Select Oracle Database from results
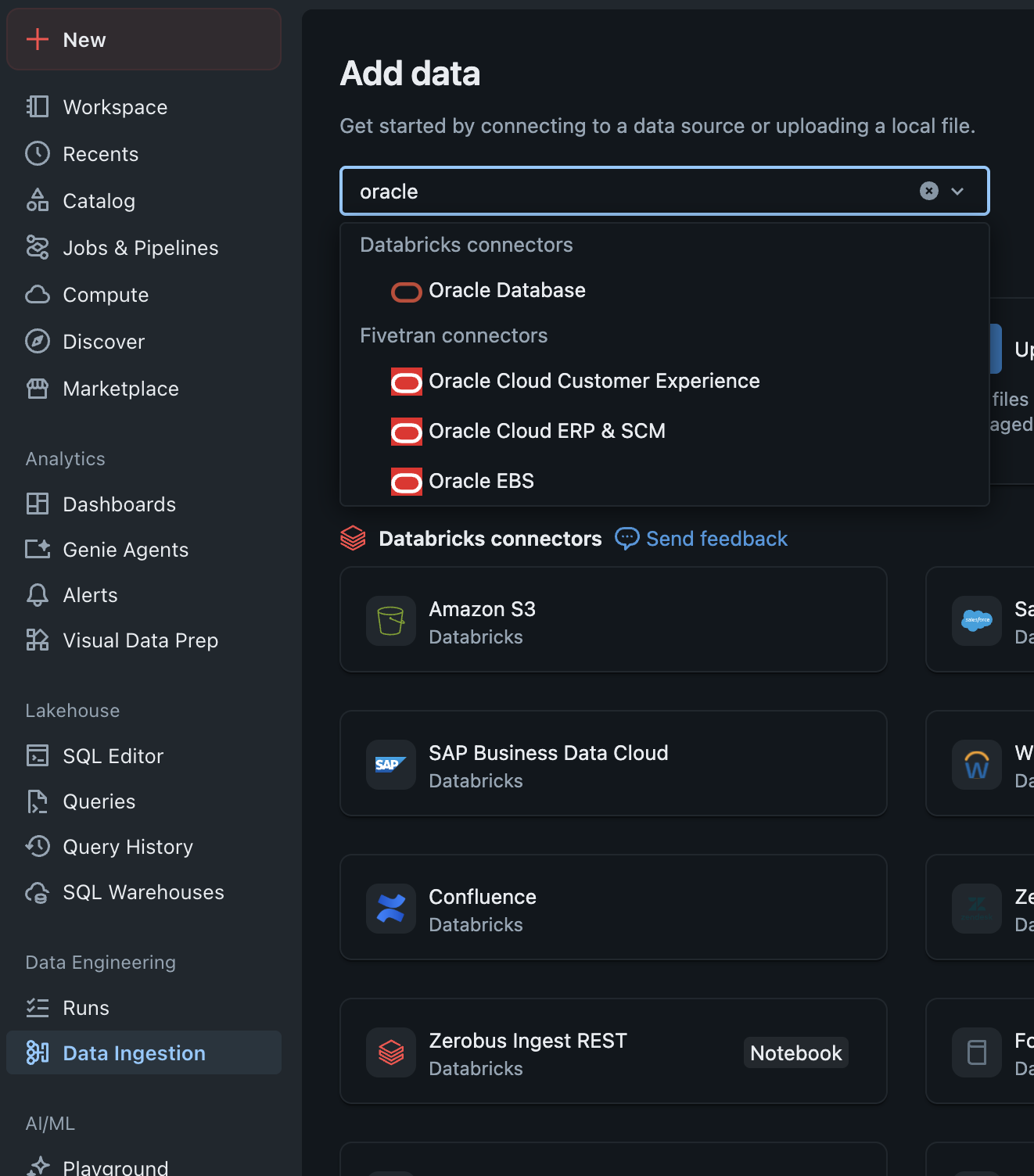This screenshot has width=1034, height=1176. [665, 291]
